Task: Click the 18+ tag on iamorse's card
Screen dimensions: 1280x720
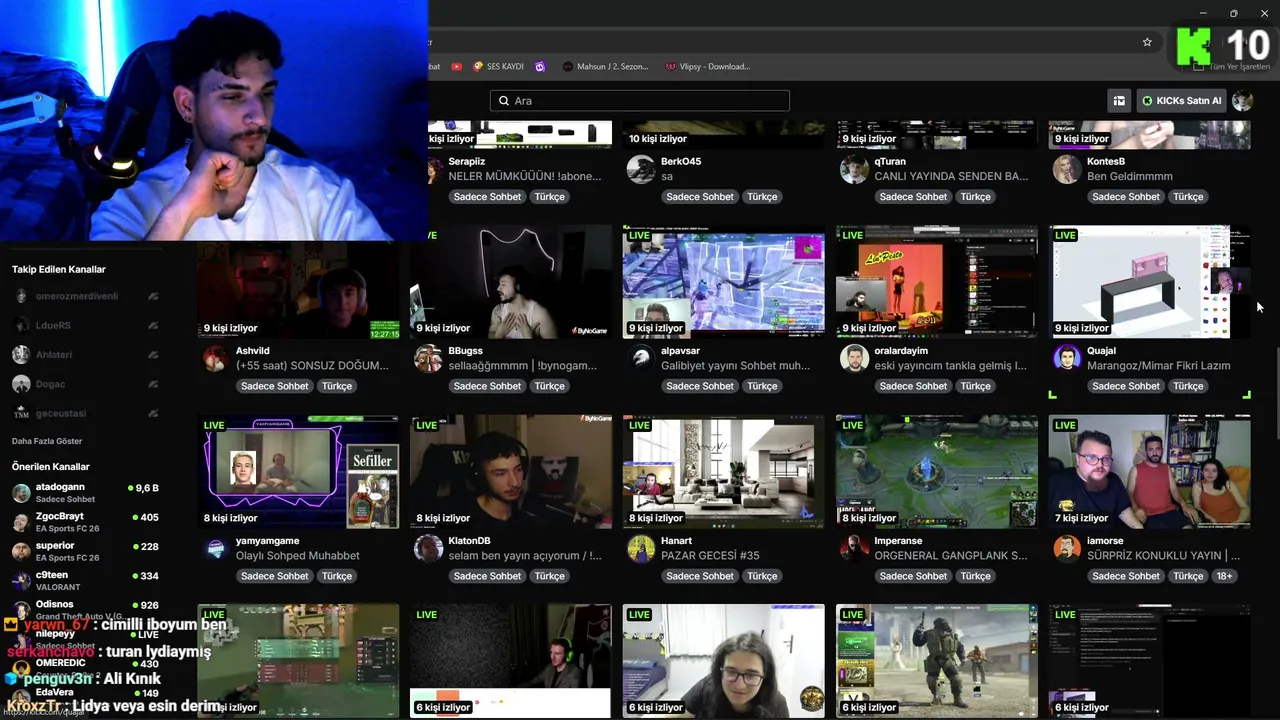Action: [x=1225, y=576]
